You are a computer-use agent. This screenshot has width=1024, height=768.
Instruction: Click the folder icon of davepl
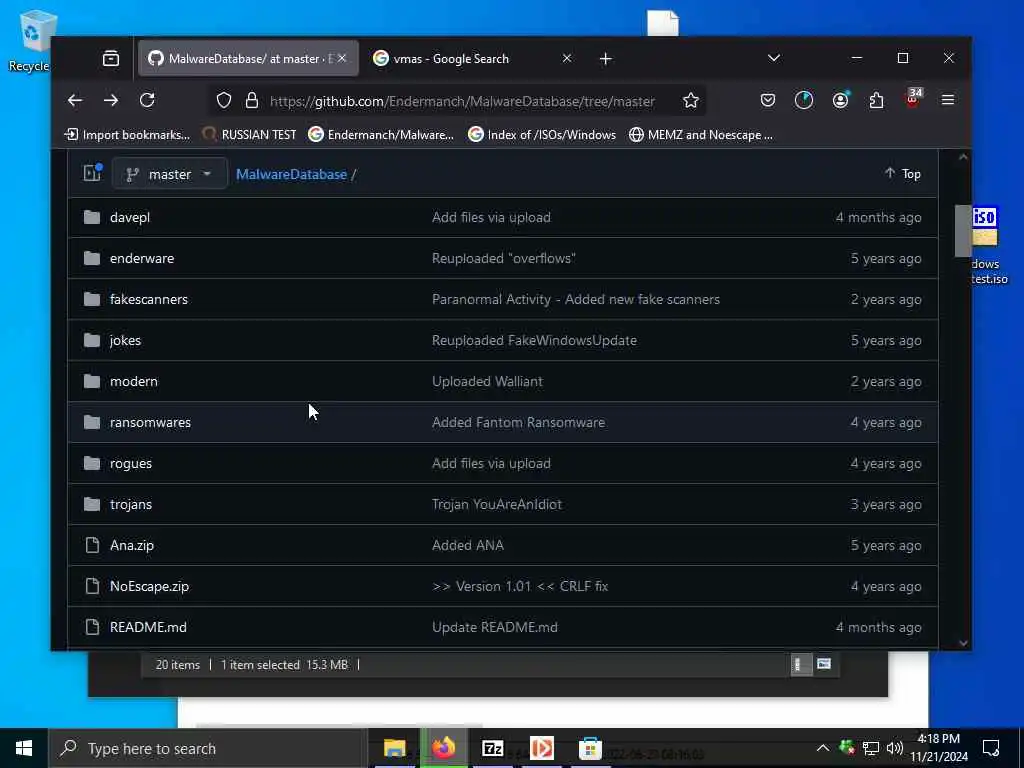(x=92, y=217)
